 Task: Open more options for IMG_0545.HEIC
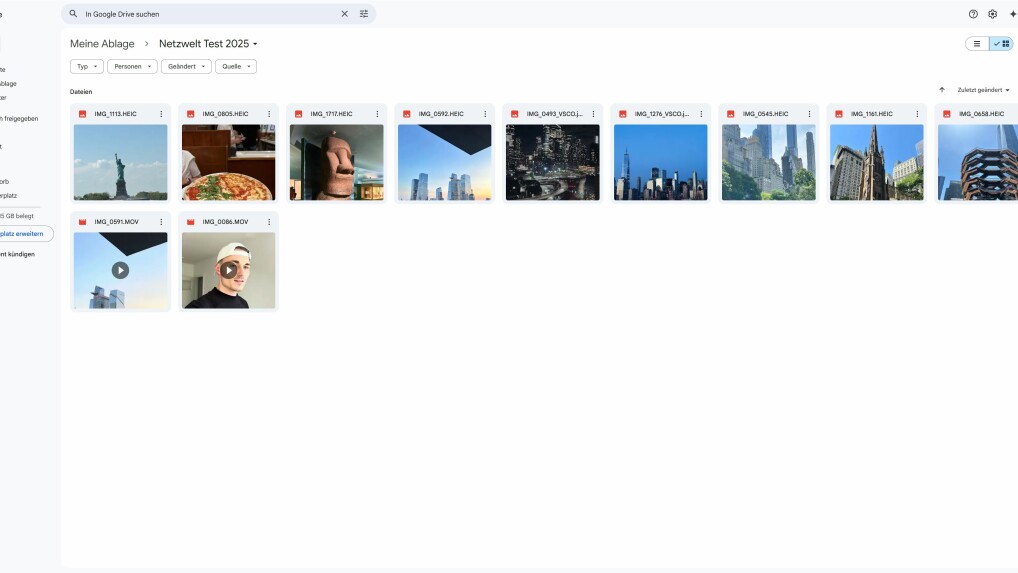click(x=809, y=114)
